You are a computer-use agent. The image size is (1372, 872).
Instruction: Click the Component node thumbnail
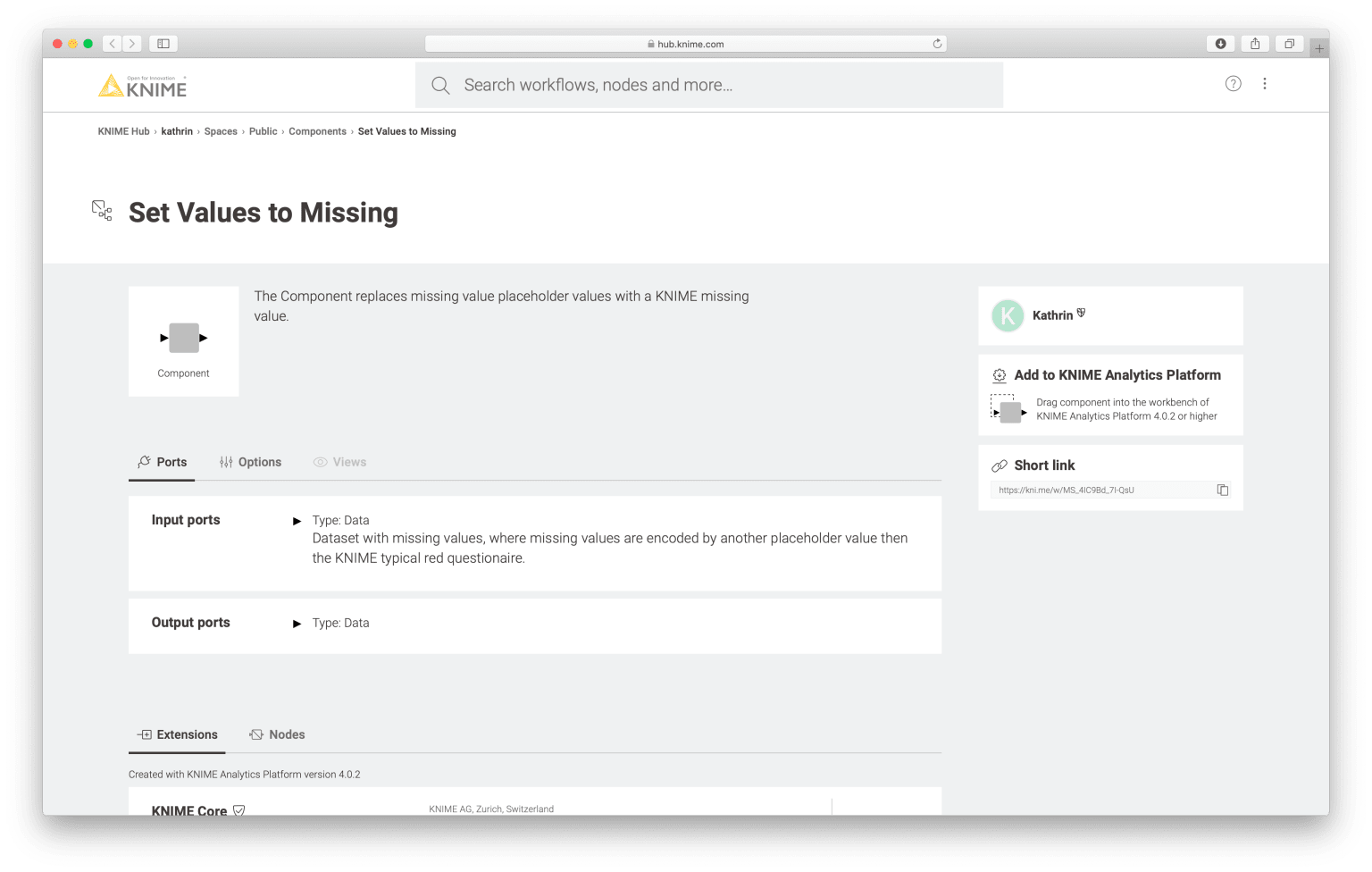pos(184,341)
